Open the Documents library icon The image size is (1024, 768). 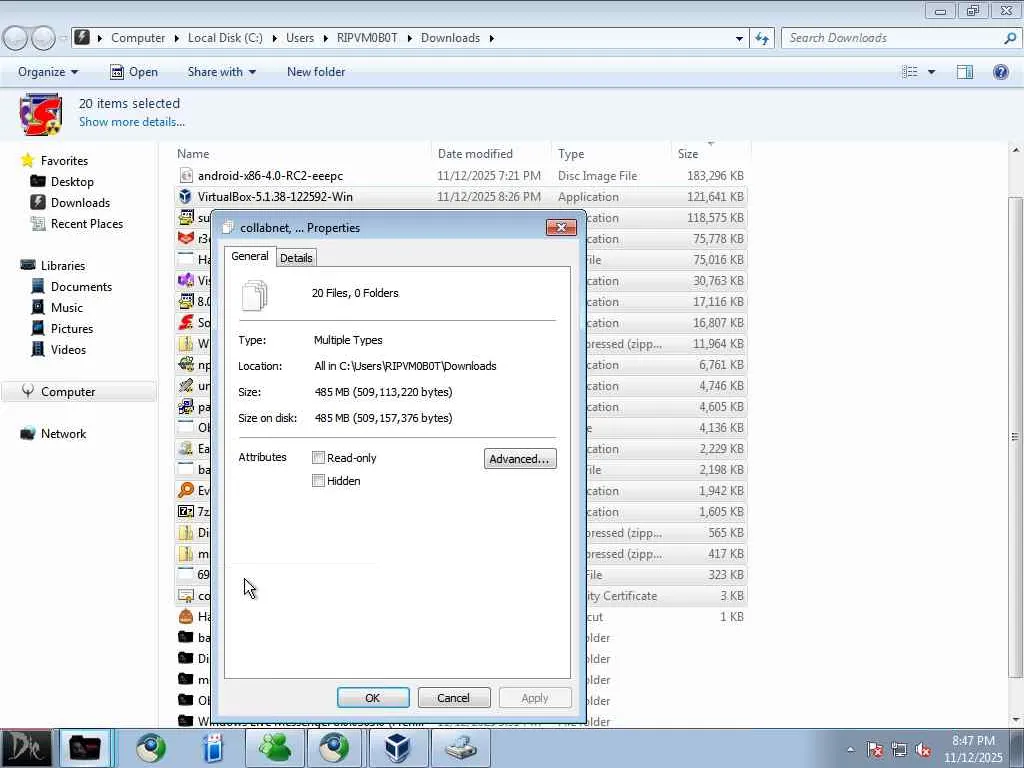click(x=38, y=286)
